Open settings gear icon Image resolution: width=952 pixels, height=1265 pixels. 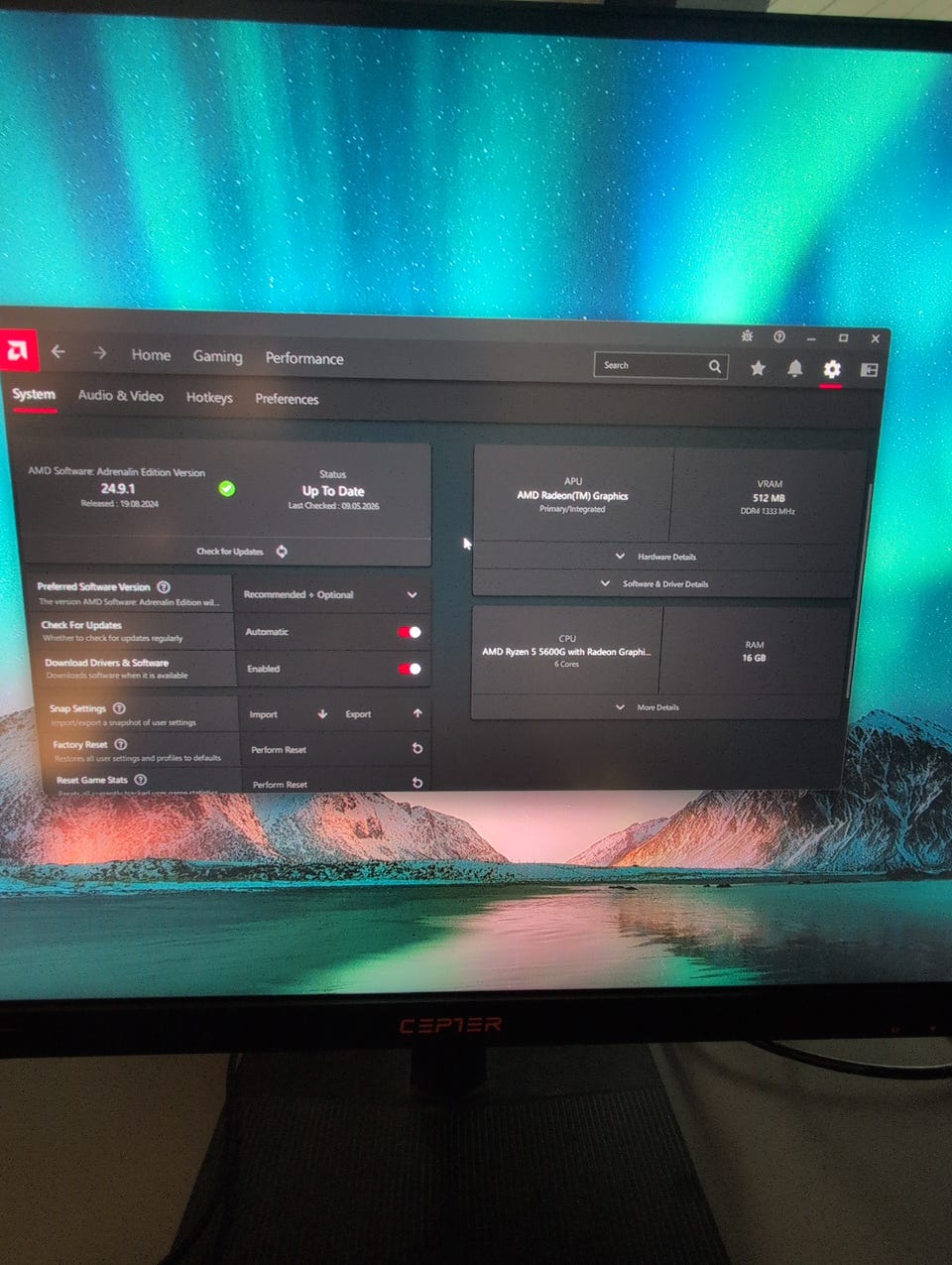[831, 369]
